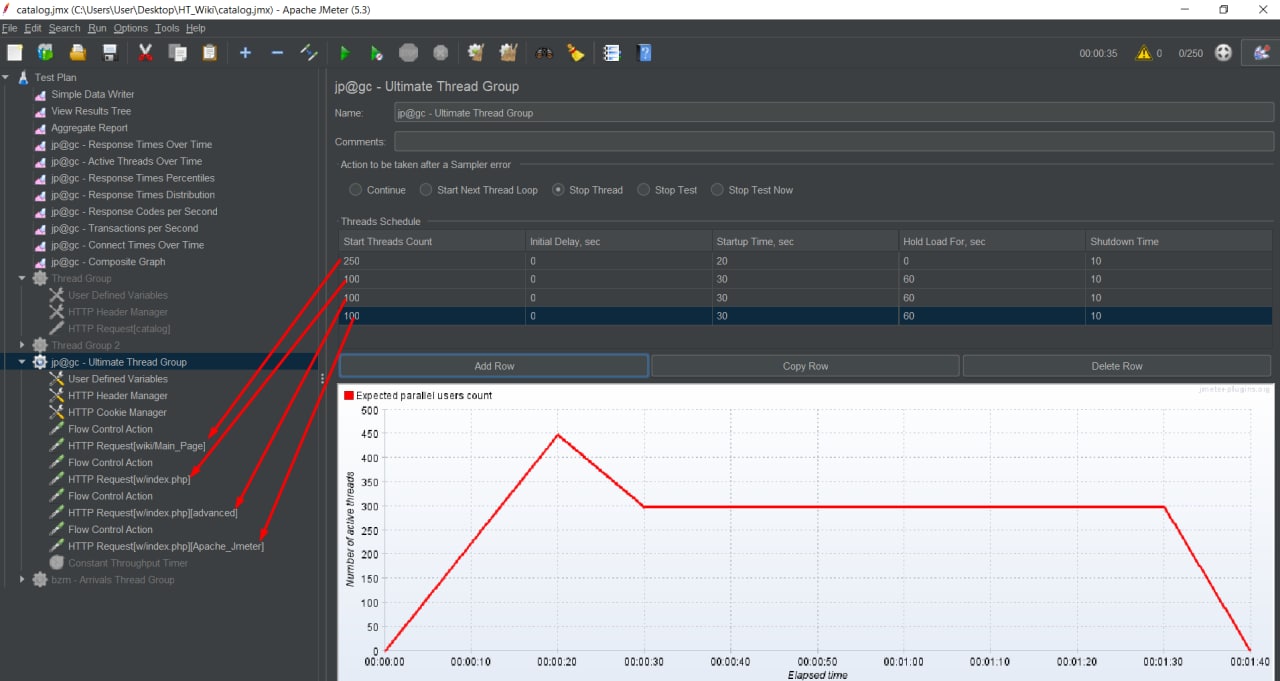
Task: Save the test plan with floppy icon
Action: 110,52
